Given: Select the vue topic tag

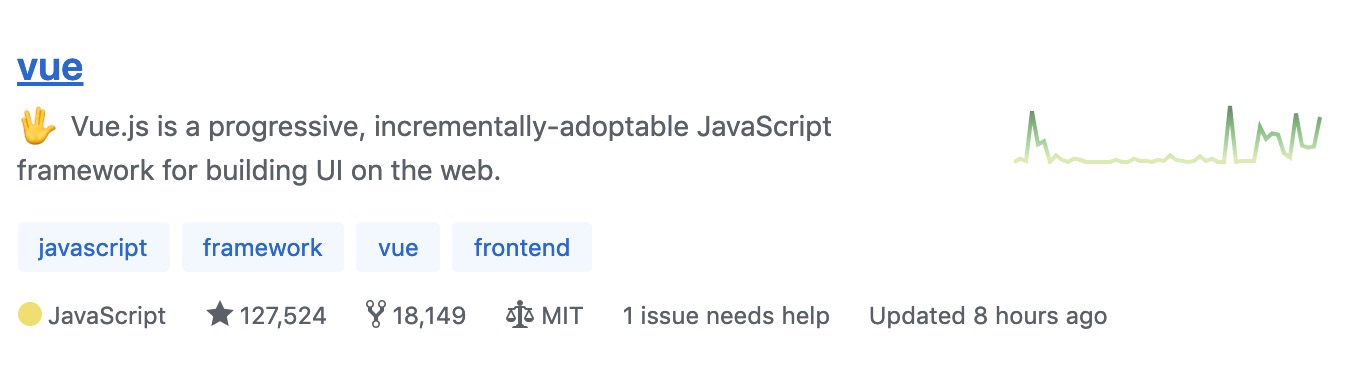Looking at the screenshot, I should pyautogui.click(x=398, y=247).
